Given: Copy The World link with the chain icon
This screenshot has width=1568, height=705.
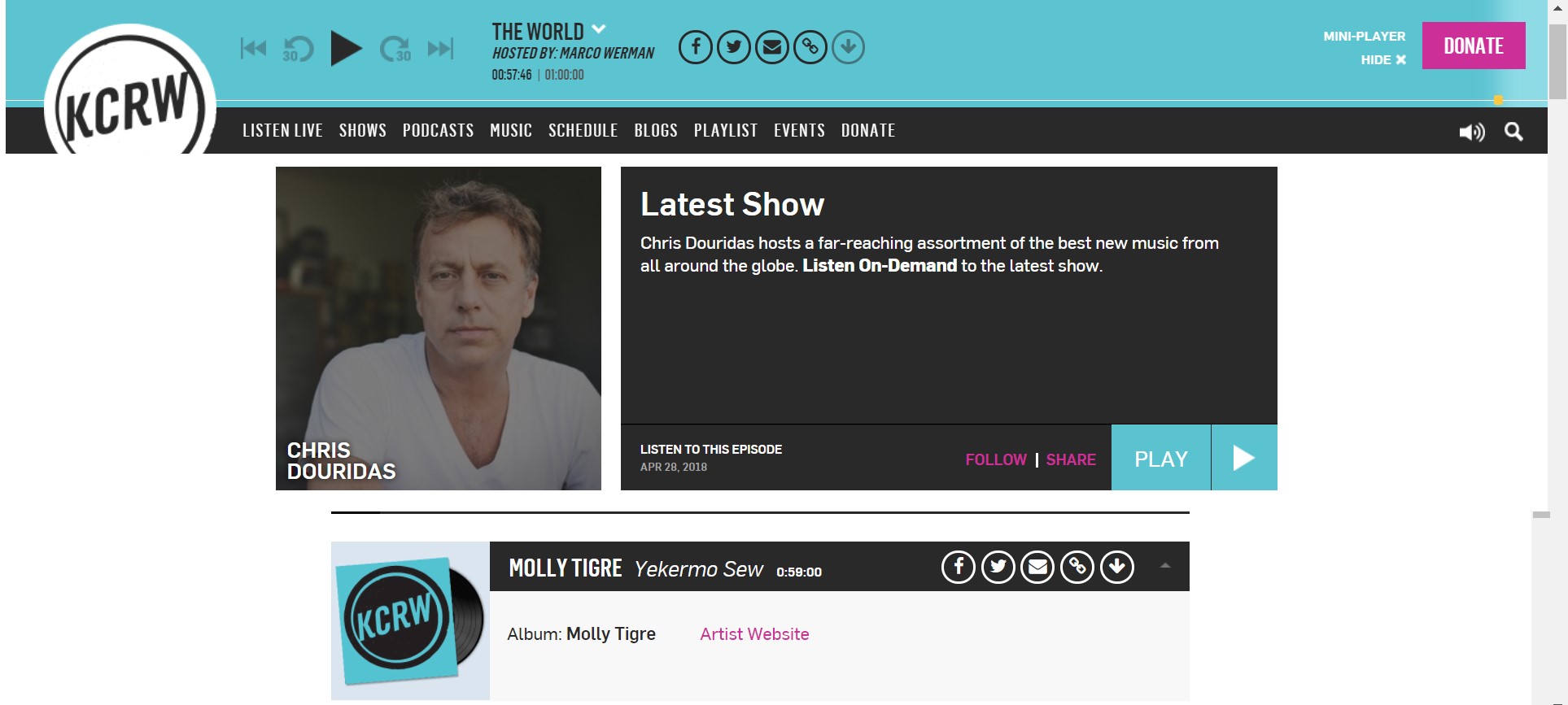Looking at the screenshot, I should [810, 47].
